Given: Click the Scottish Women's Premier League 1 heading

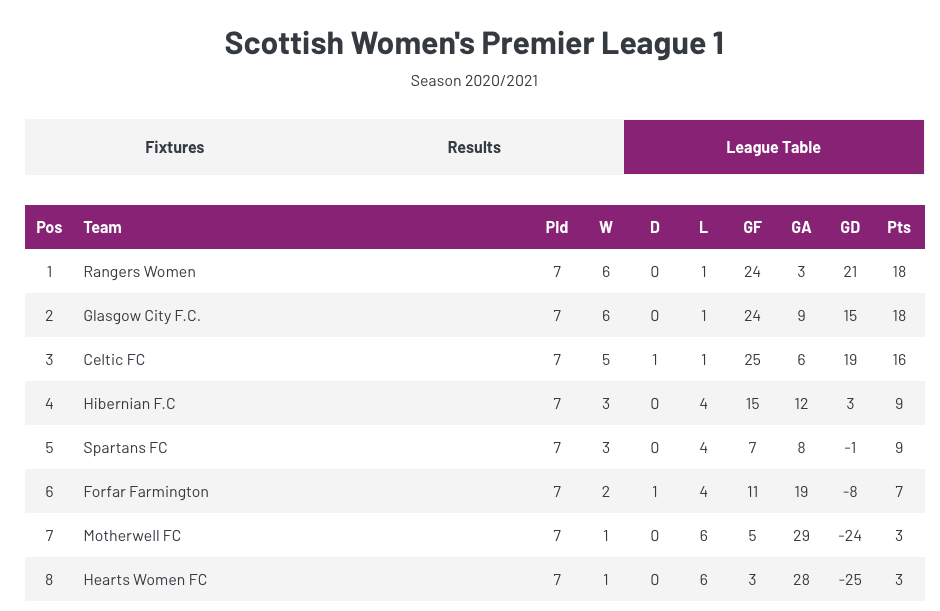Looking at the screenshot, I should [x=474, y=43].
